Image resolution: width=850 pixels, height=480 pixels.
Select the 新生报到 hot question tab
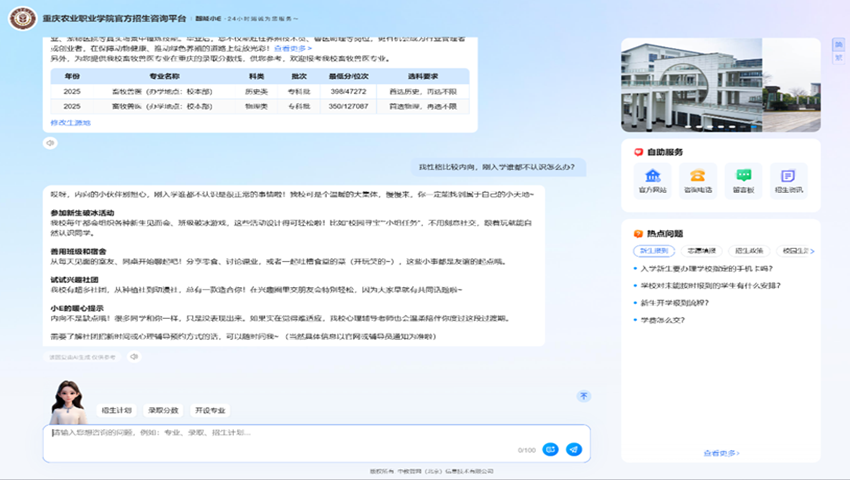[x=653, y=251]
